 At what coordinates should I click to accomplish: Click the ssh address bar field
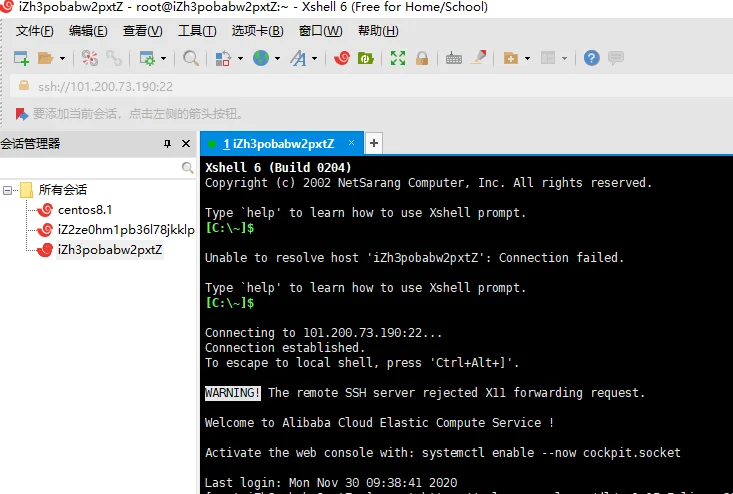click(x=372, y=86)
